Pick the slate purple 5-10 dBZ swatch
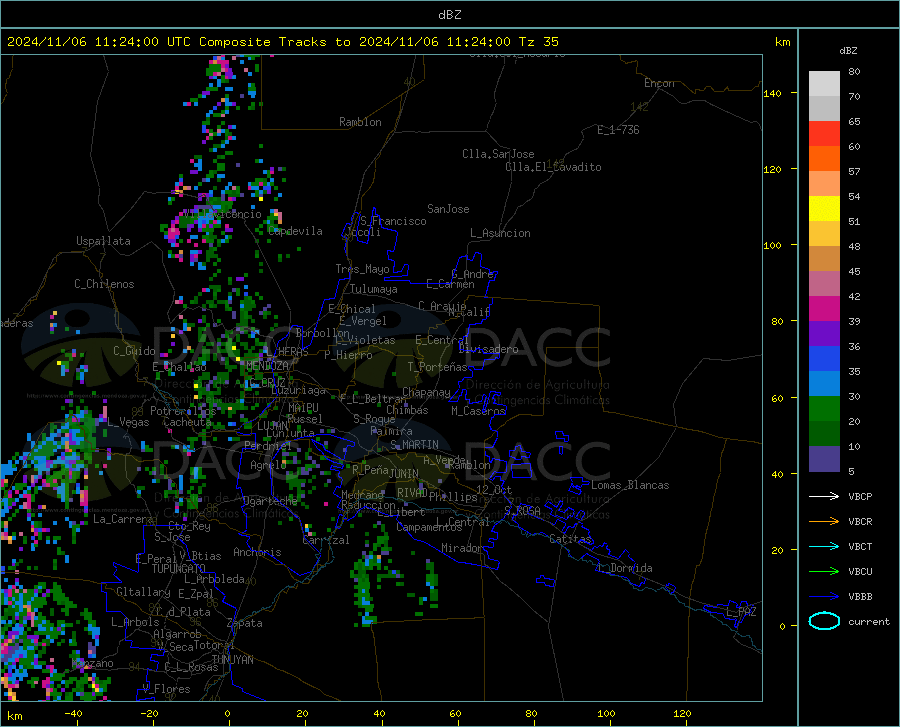 (x=824, y=459)
